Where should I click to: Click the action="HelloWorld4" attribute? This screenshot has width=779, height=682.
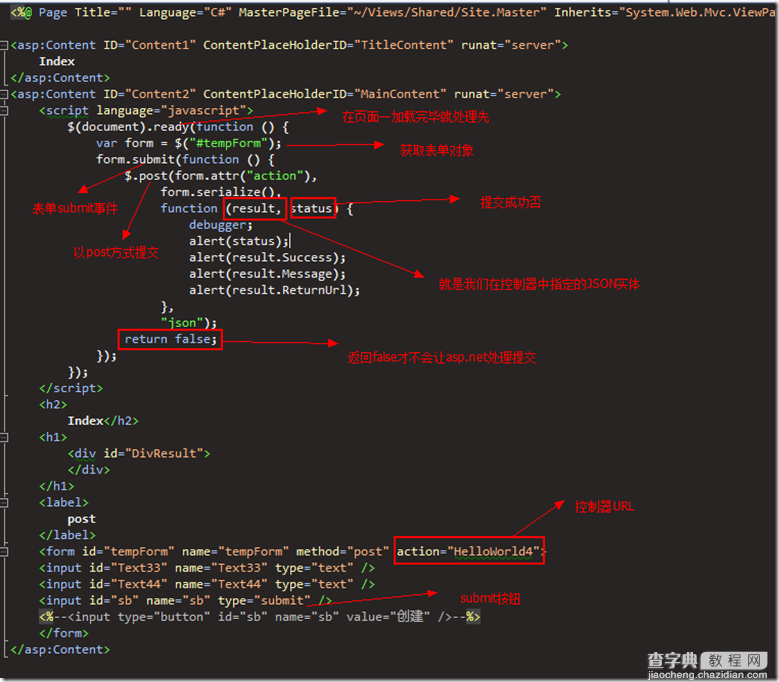click(468, 552)
